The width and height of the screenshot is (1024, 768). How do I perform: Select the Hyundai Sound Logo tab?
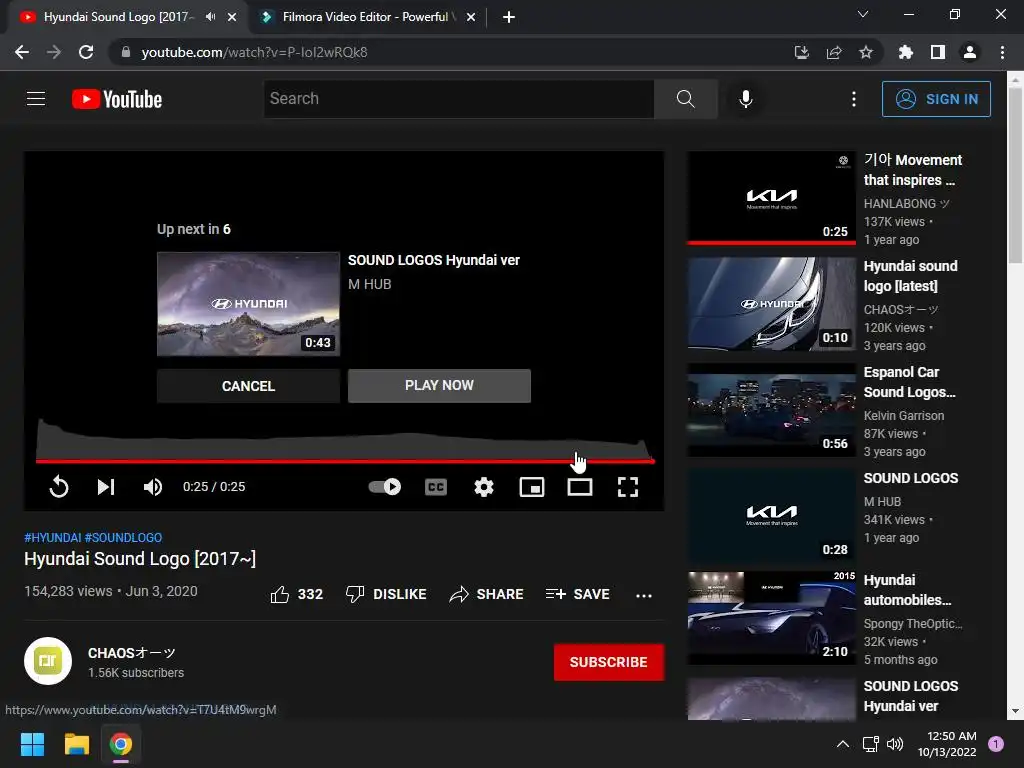coord(119,17)
